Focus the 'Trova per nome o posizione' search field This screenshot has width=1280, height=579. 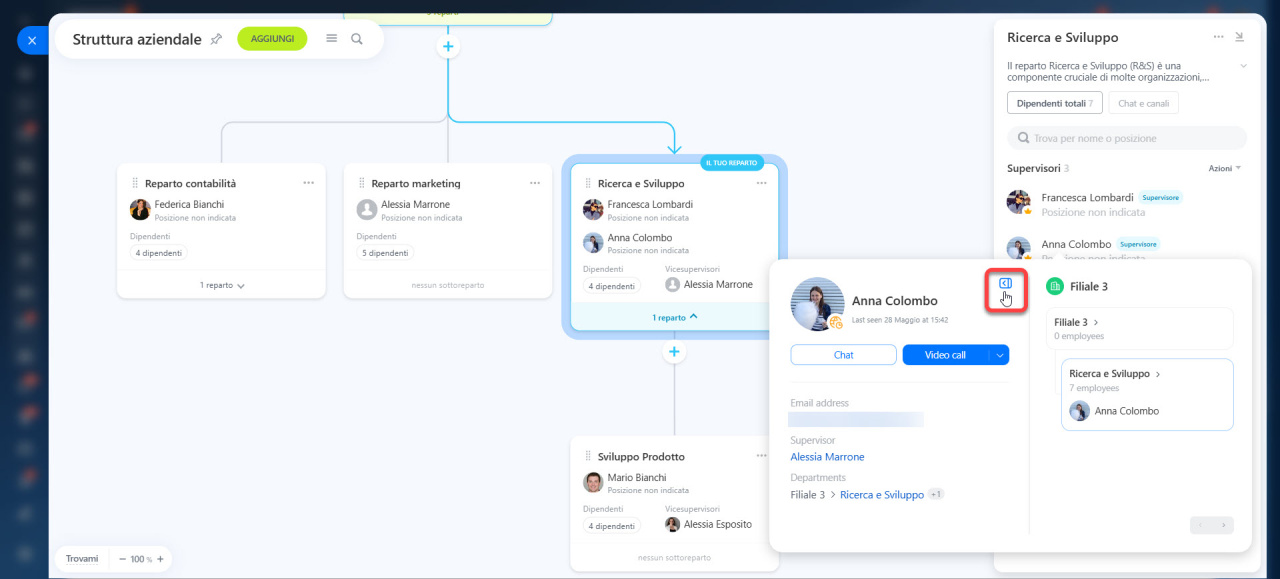point(1127,138)
